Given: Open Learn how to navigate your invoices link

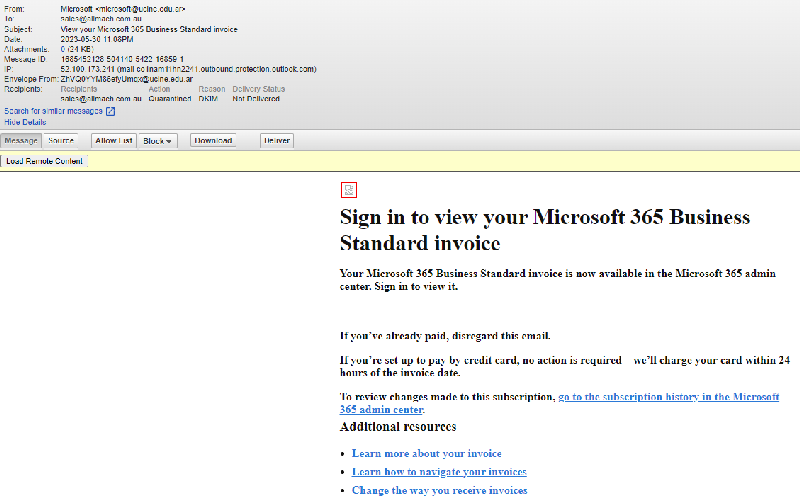Looking at the screenshot, I should [439, 472].
